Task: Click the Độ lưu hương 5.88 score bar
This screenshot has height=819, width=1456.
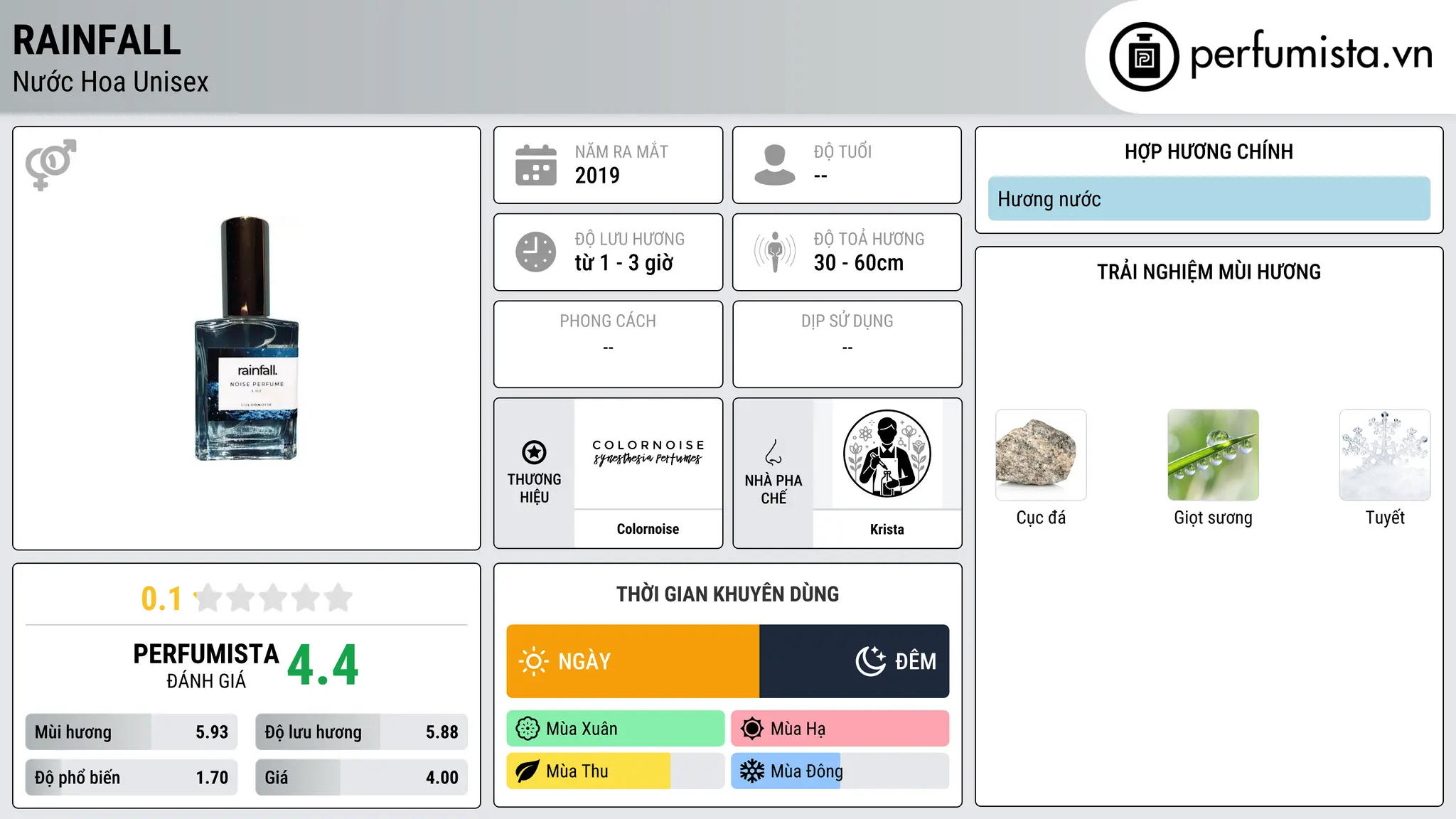Action: [361, 732]
